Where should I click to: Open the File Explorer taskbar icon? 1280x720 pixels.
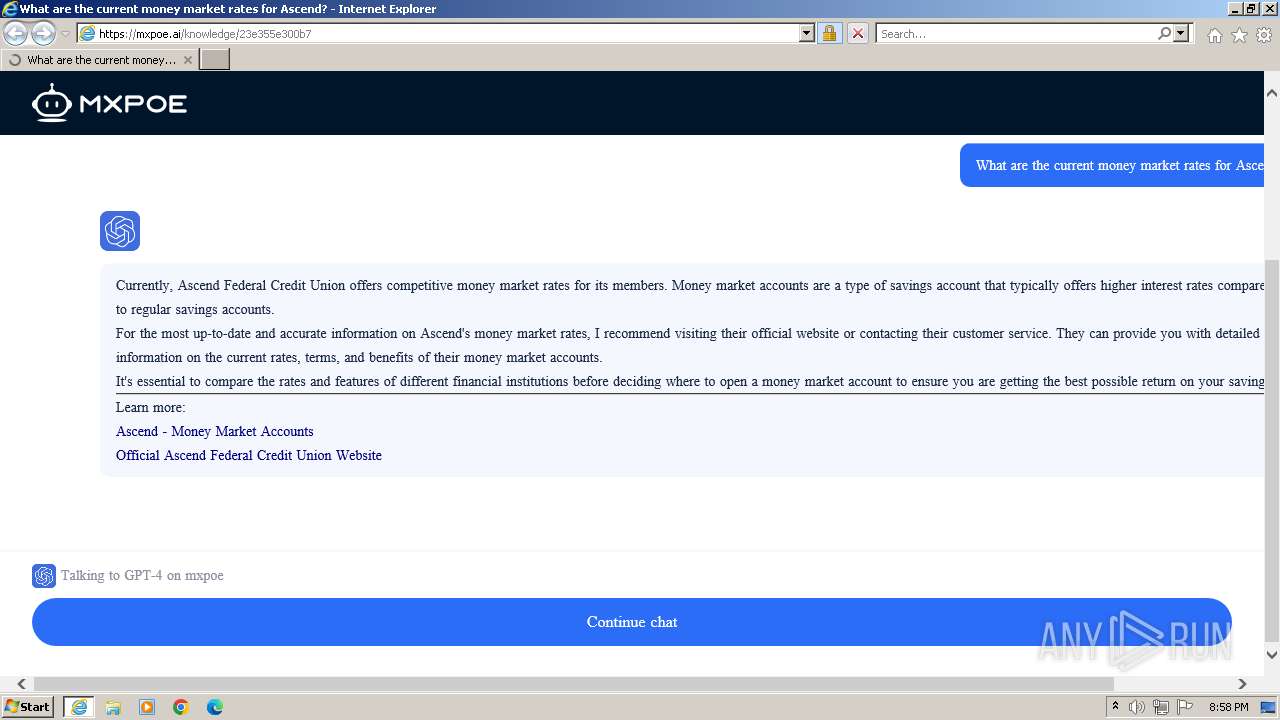point(113,707)
